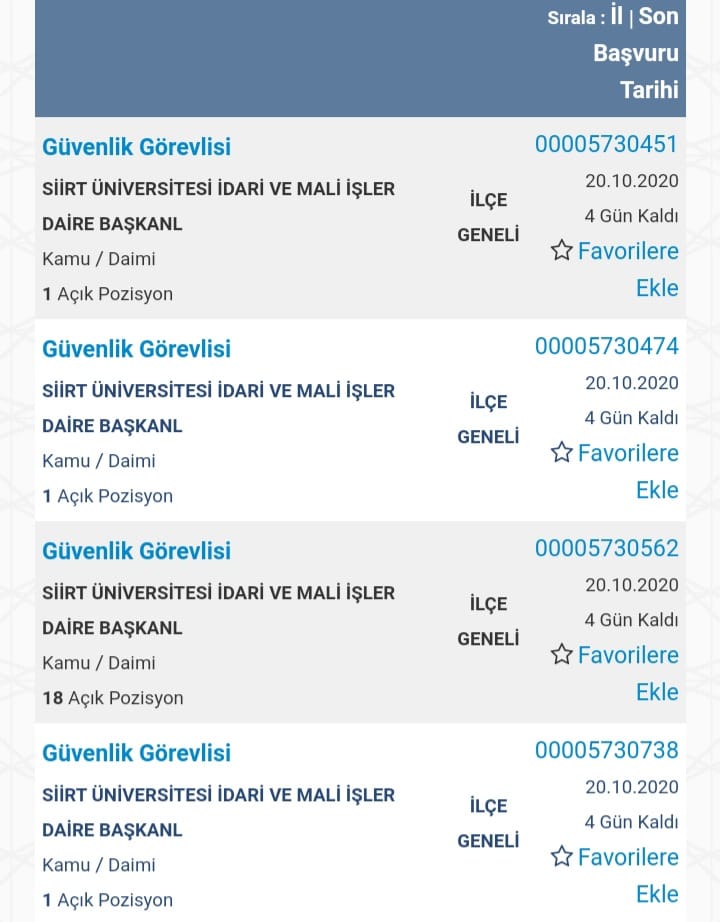Open listing number 00005730451
Image resolution: width=720 pixels, height=922 pixels.
(x=606, y=144)
